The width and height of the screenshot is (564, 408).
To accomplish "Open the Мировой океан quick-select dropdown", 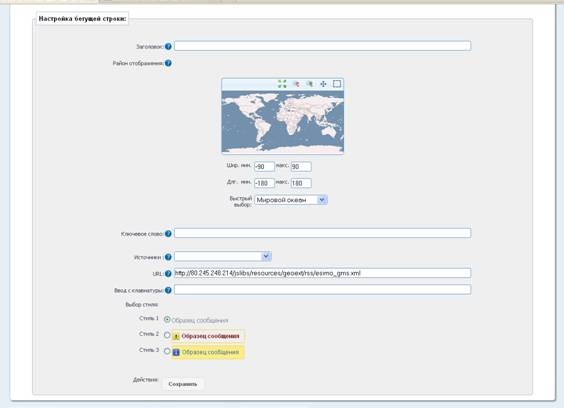I will [291, 200].
